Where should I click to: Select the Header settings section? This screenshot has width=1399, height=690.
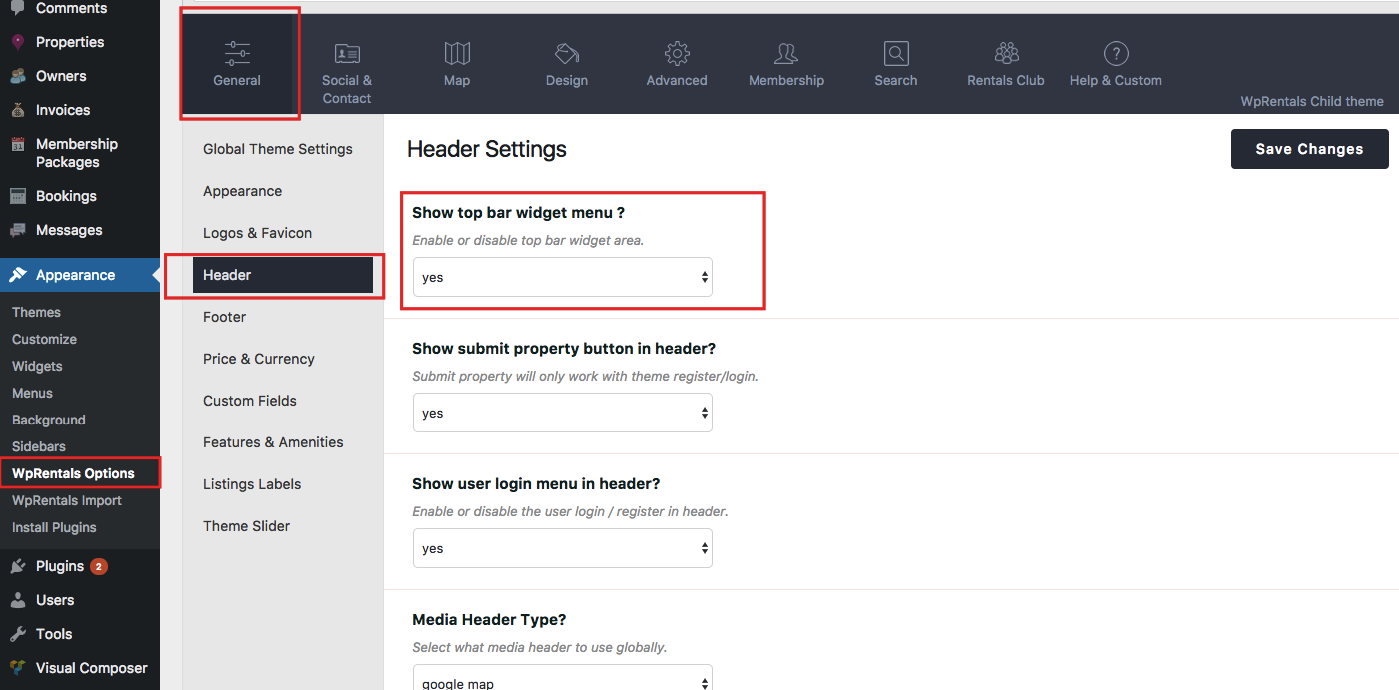(283, 275)
